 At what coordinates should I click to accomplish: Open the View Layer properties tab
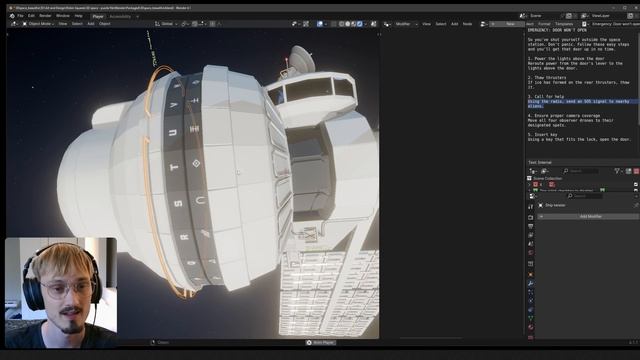coord(531,235)
